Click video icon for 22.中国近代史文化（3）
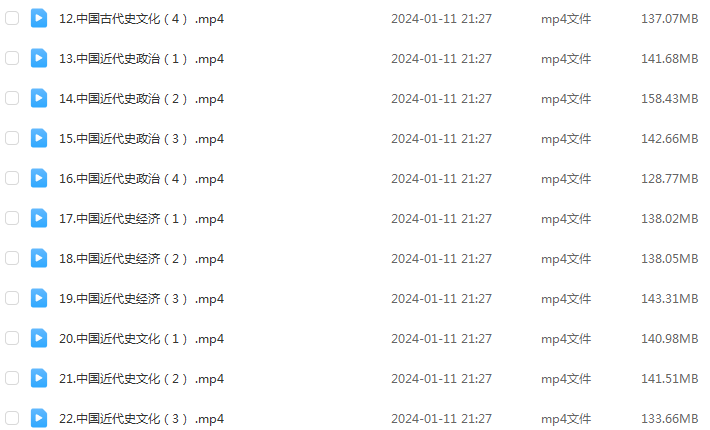Image resolution: width=710 pixels, height=430 pixels. [39, 418]
